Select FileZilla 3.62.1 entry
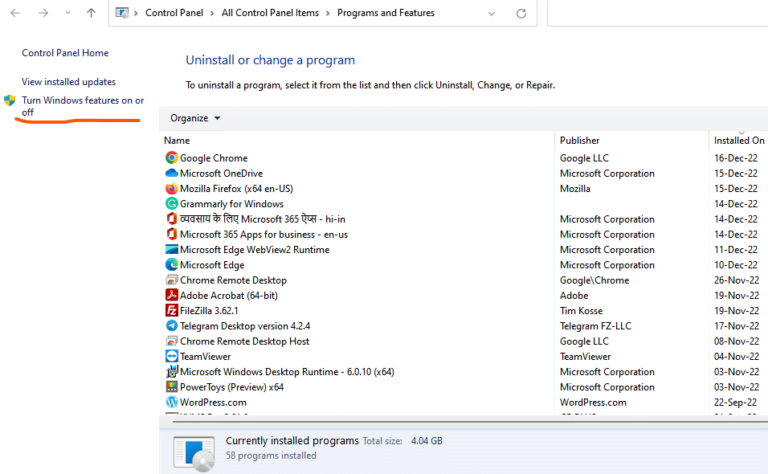The height and width of the screenshot is (474, 768). coord(209,310)
